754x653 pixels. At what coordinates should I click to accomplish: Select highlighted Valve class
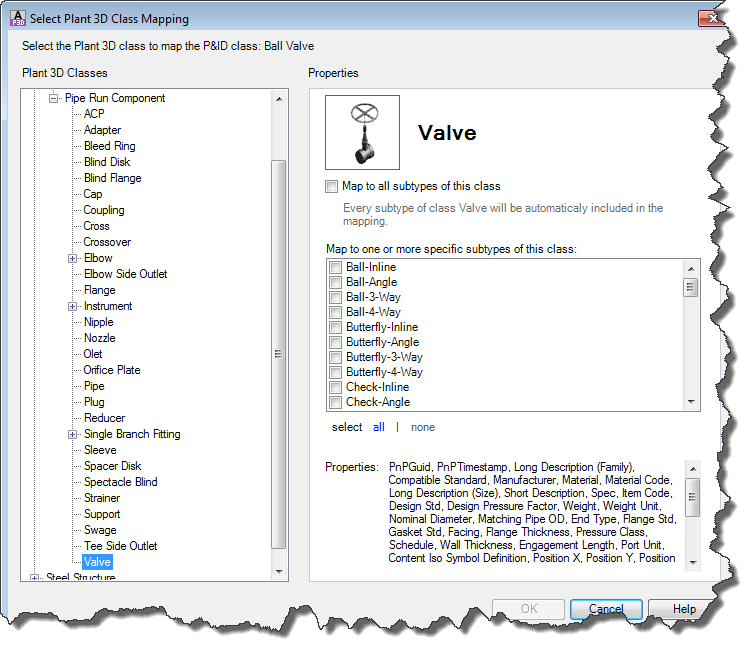pos(97,562)
